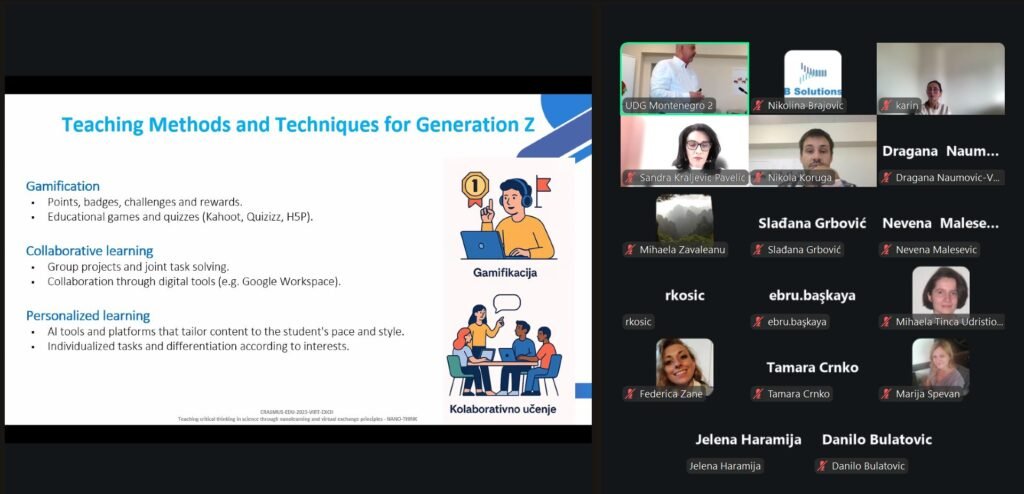
Task: Click muted mic icon beside Nikolina Brajovic
Action: [759, 105]
